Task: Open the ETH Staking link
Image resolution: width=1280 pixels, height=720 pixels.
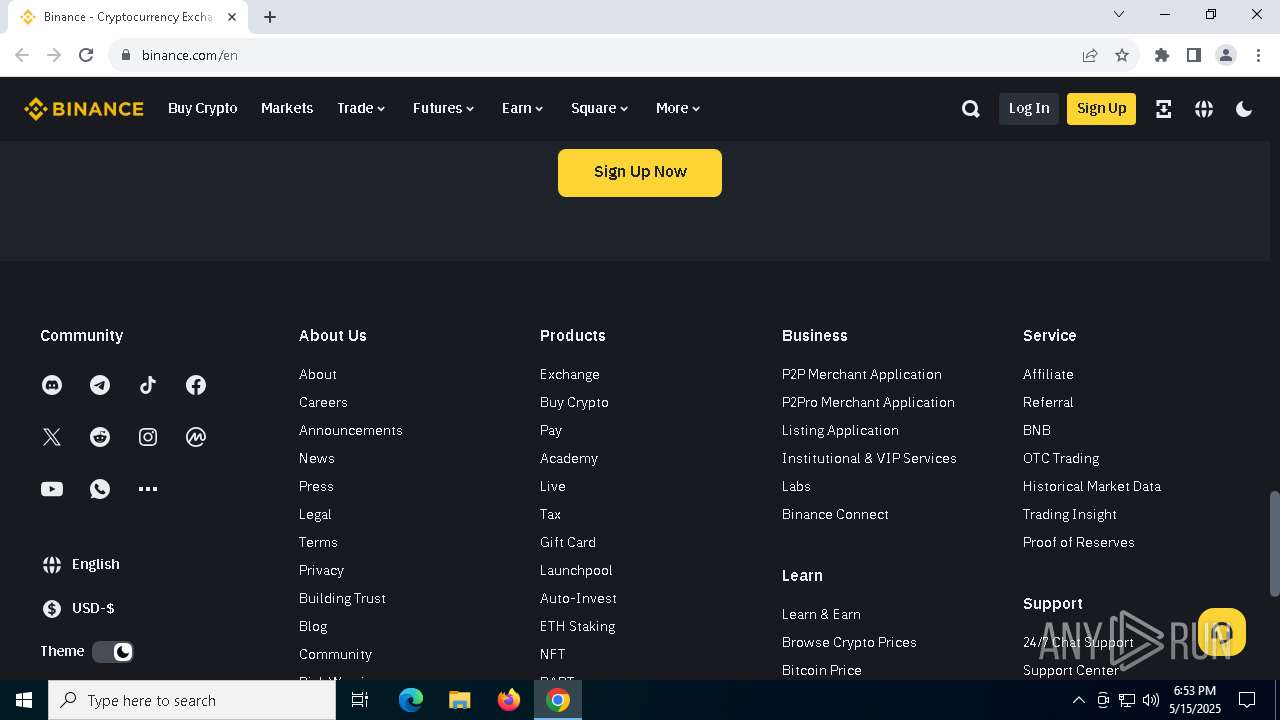Action: coord(578,626)
